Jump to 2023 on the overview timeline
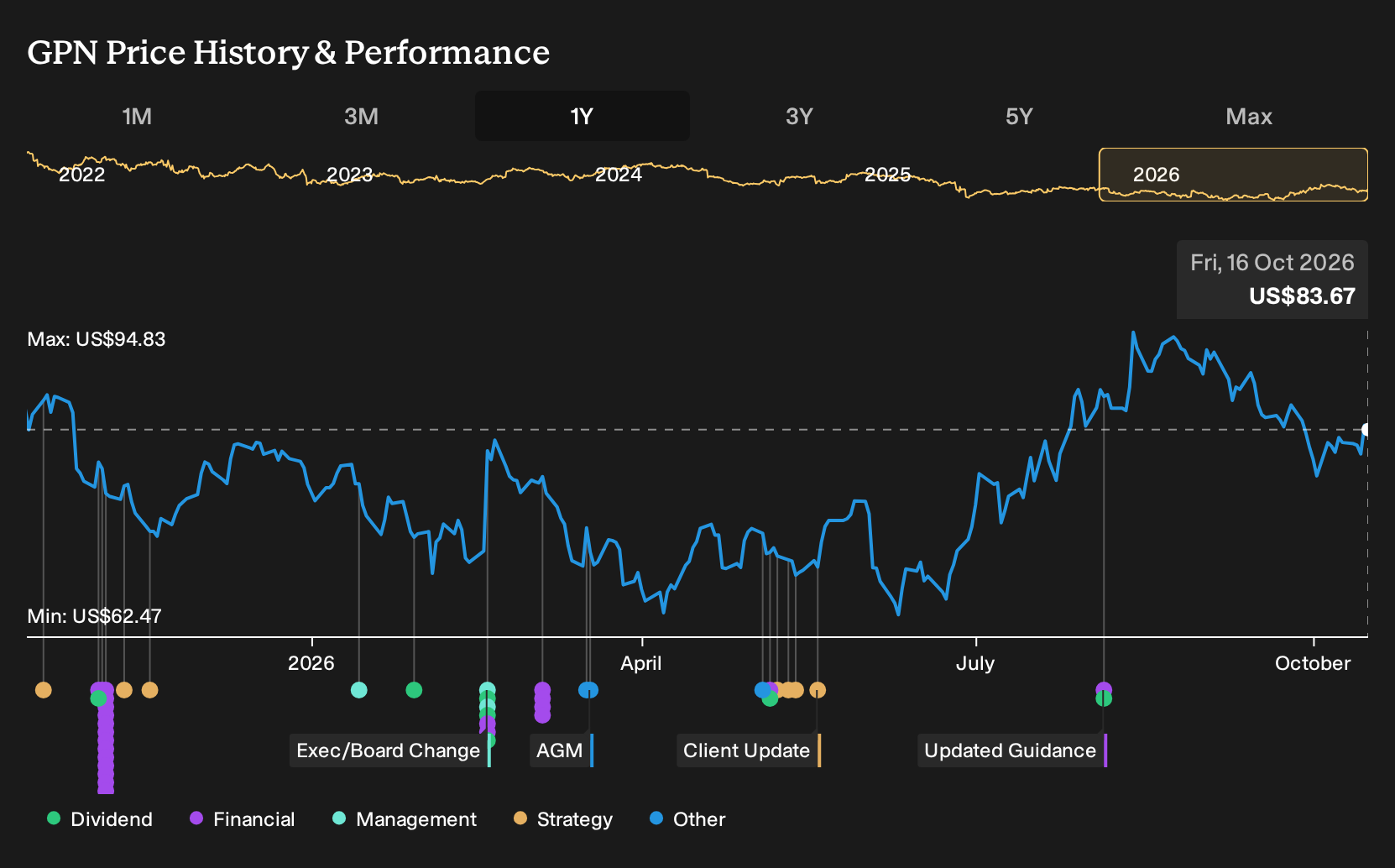Screen dimensions: 1395x868 pos(349,175)
